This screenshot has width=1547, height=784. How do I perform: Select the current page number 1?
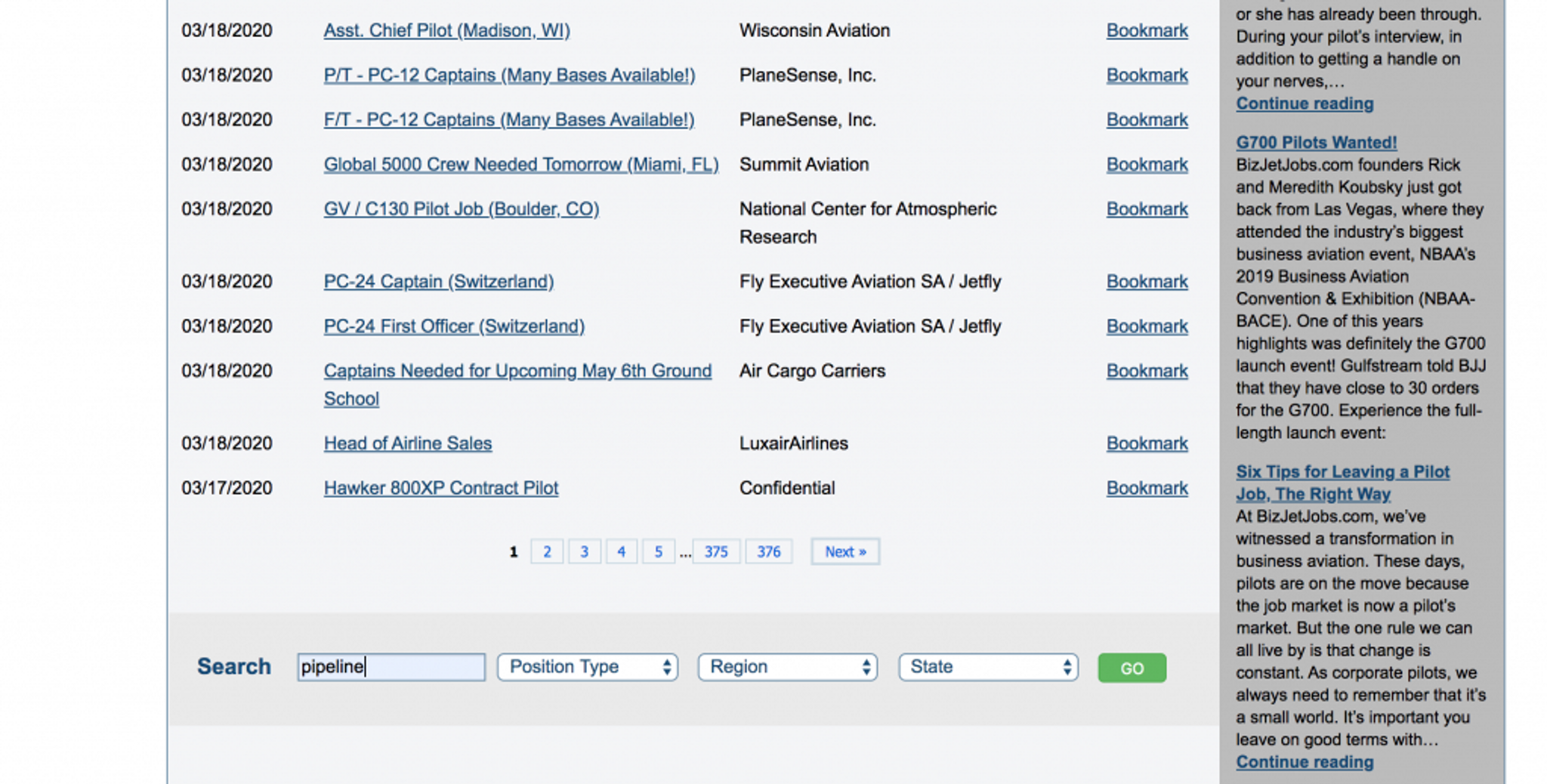click(x=514, y=551)
